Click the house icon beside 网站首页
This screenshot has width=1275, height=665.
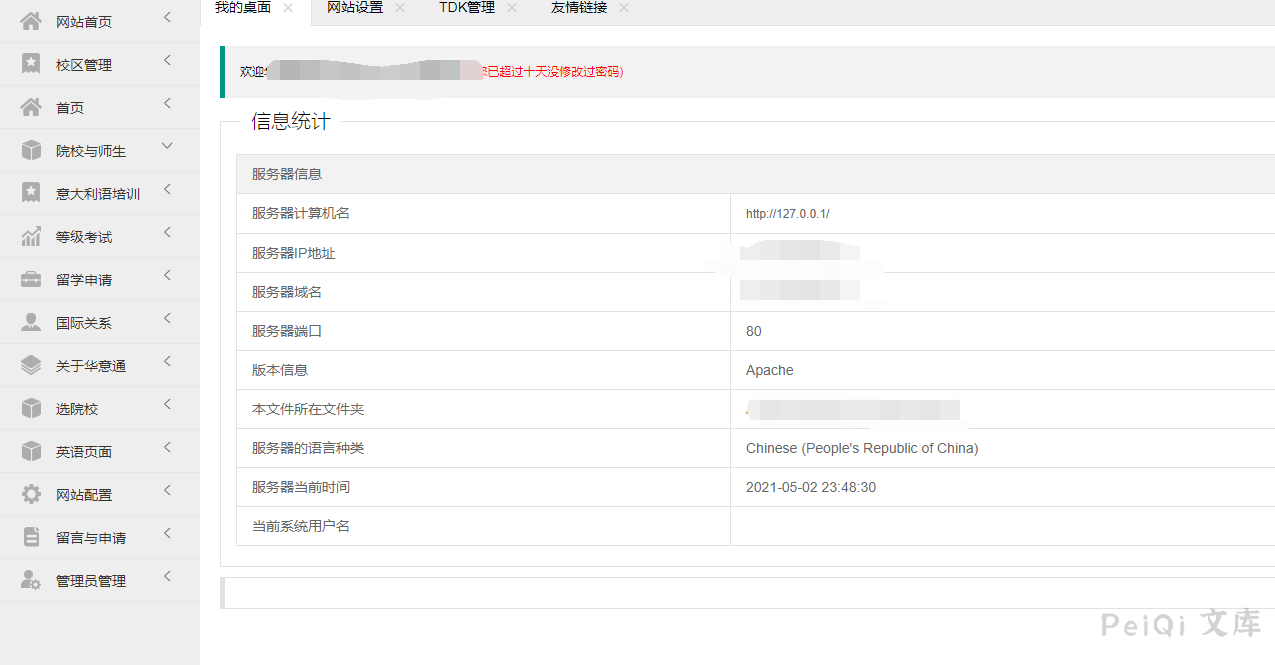coord(31,21)
